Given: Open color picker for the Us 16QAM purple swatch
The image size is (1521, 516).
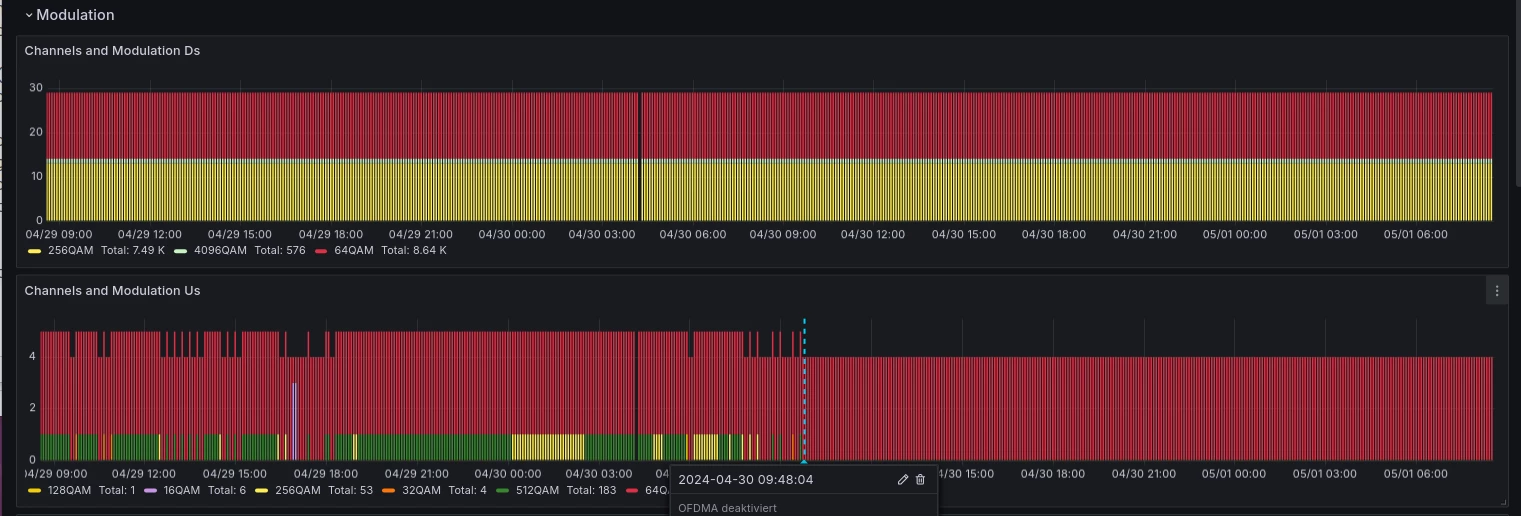Looking at the screenshot, I should (151, 491).
